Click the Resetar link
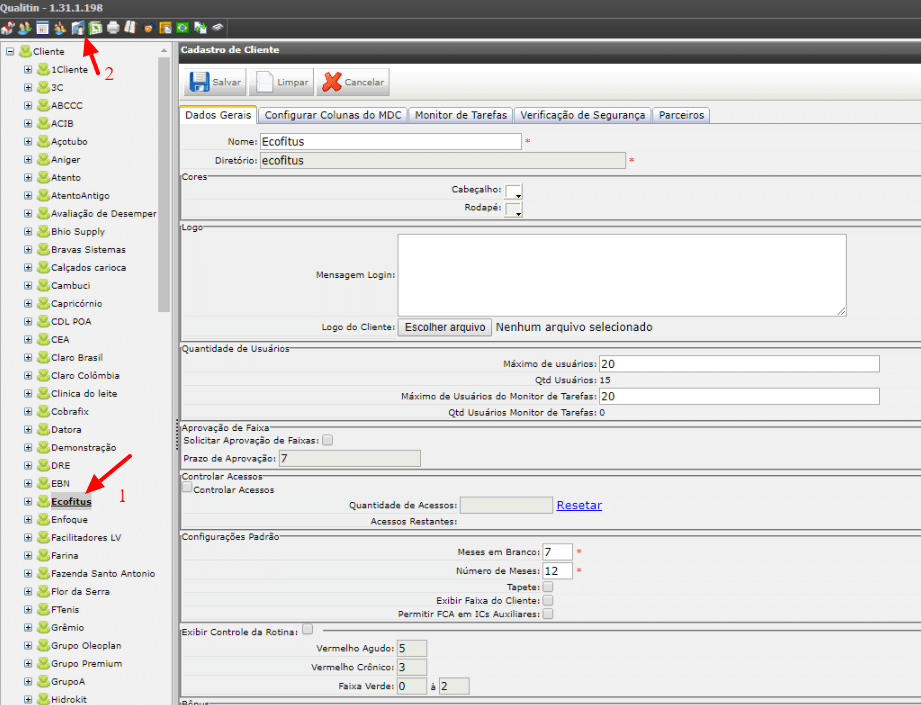The height and width of the screenshot is (705, 921). pos(579,505)
